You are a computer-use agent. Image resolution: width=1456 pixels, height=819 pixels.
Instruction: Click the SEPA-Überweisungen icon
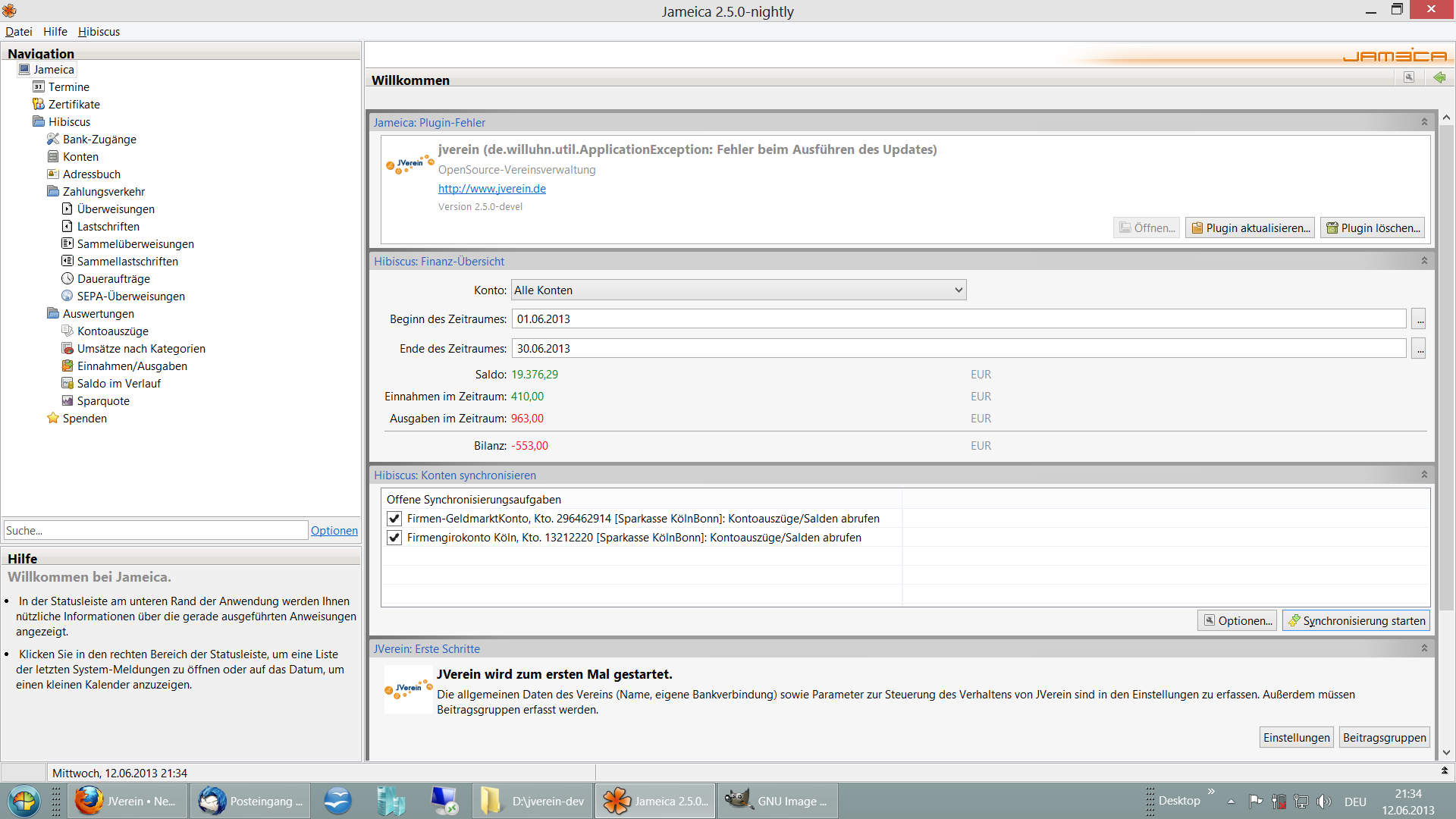67,296
